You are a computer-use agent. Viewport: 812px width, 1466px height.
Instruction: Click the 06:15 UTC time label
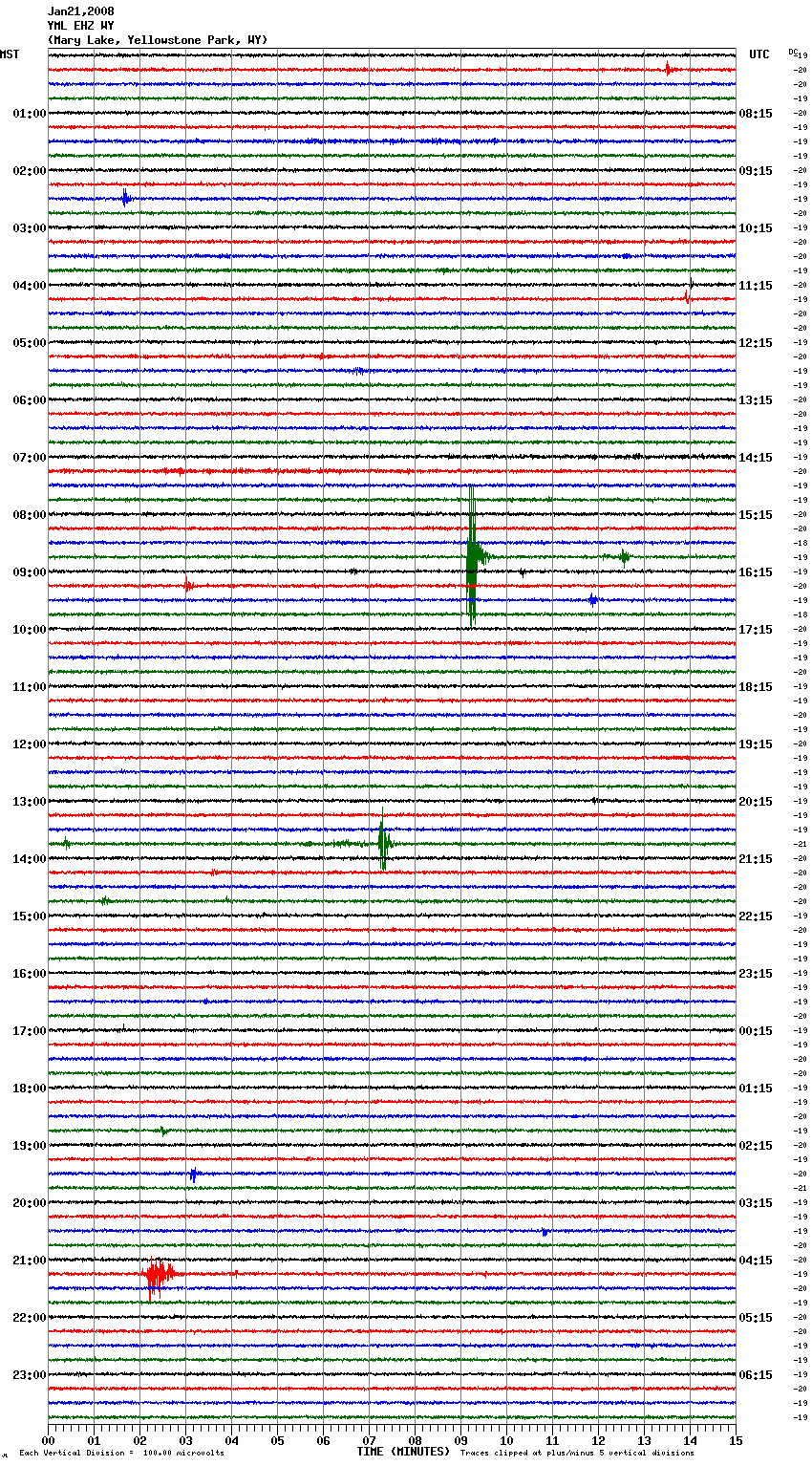[x=756, y=1375]
